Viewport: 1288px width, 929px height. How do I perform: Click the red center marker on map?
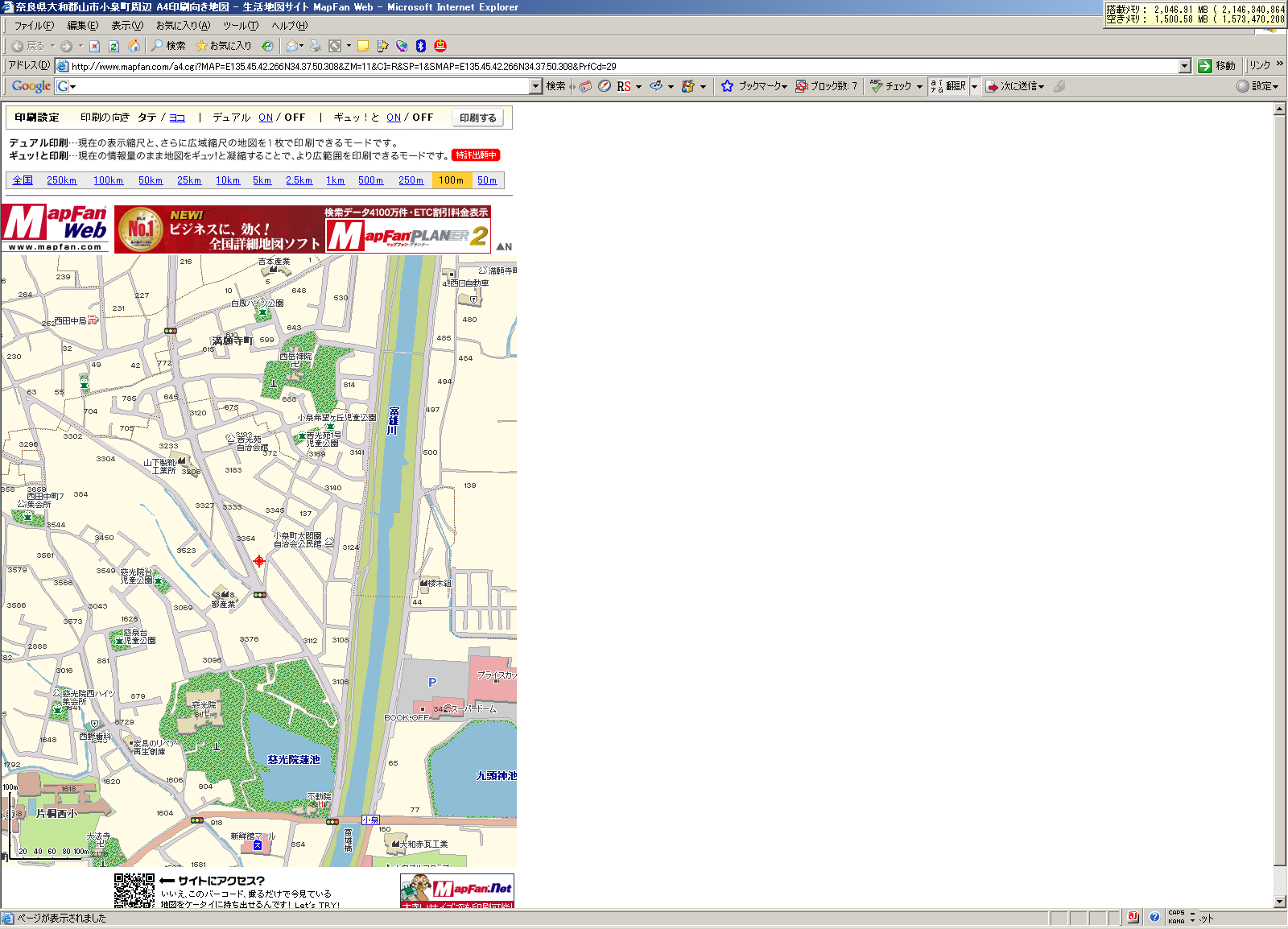coord(259,561)
